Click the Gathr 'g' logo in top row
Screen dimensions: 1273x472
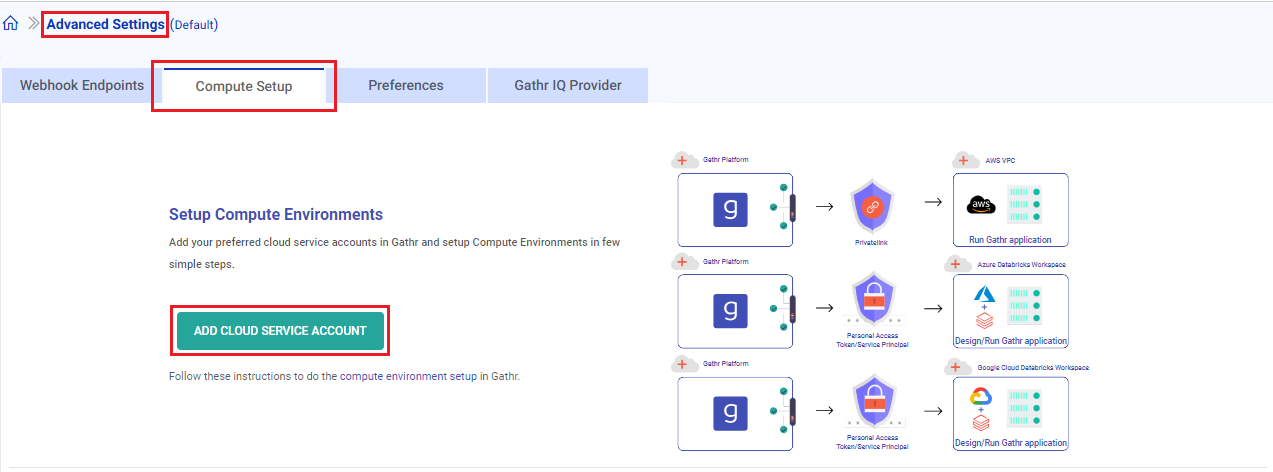click(x=730, y=210)
